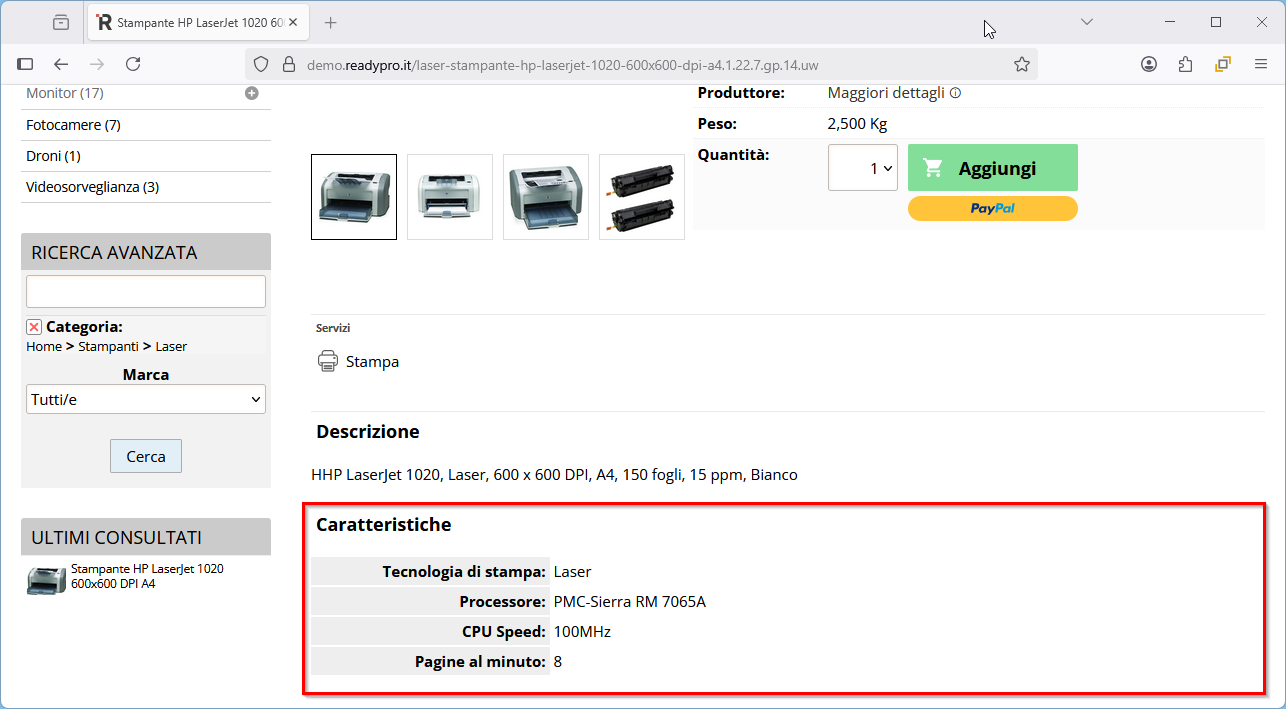Bookmark this page with the star icon
The height and width of the screenshot is (709, 1286).
pyautogui.click(x=1021, y=64)
